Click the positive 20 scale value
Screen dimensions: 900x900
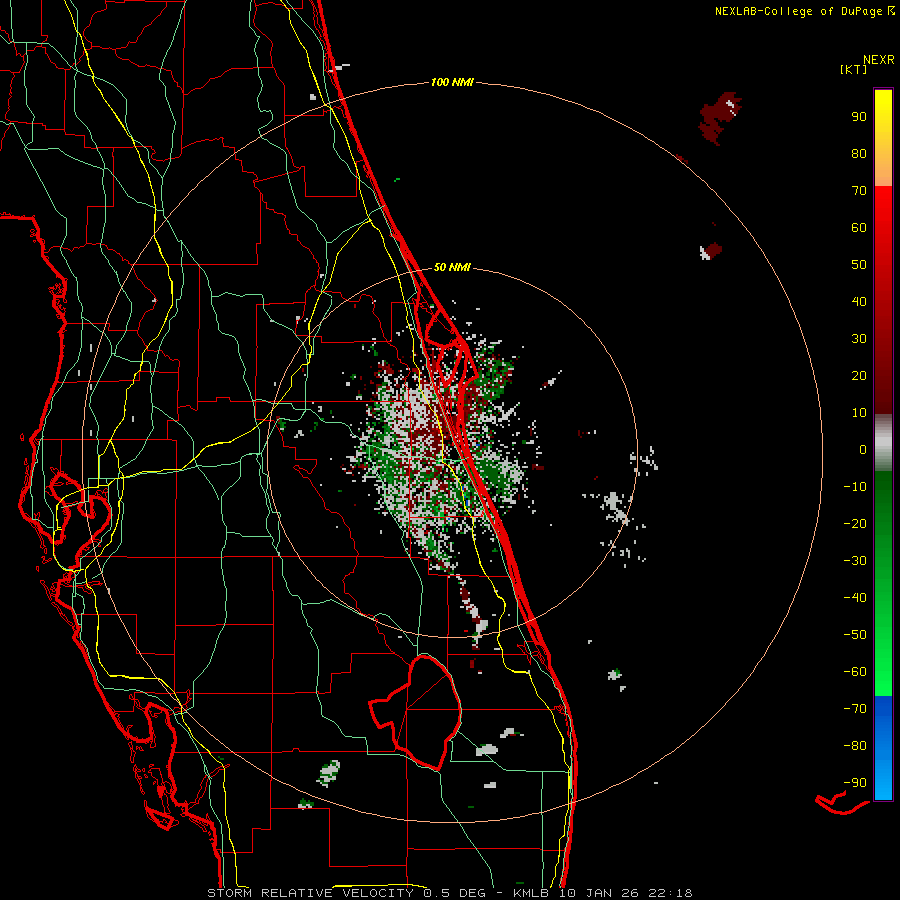859,375
